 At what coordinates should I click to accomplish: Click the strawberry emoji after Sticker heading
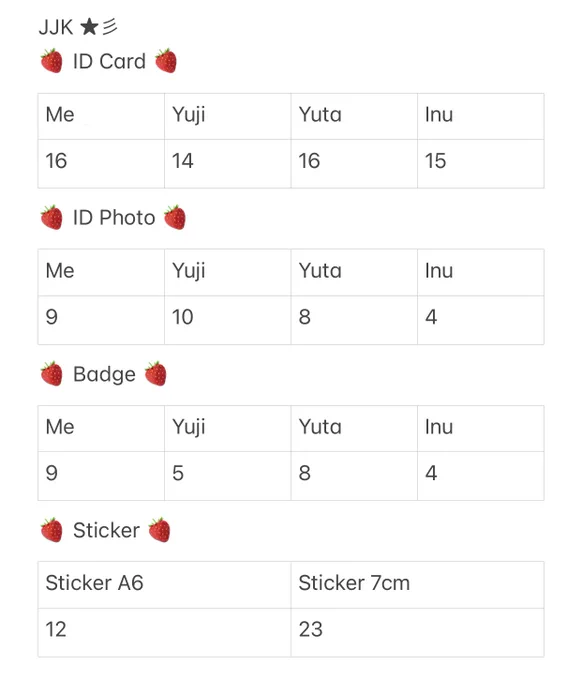[159, 530]
